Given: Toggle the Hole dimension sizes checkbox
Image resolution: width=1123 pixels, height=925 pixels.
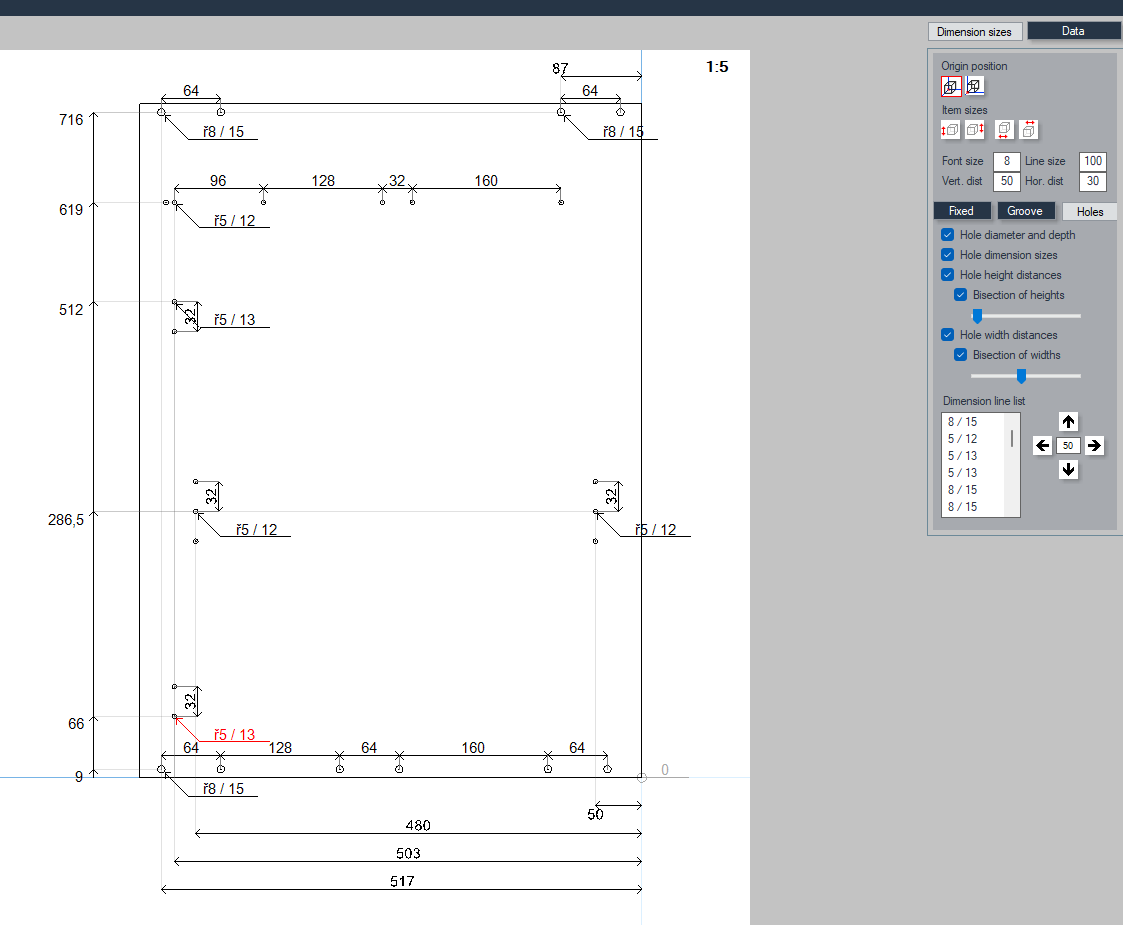Looking at the screenshot, I should (x=948, y=255).
